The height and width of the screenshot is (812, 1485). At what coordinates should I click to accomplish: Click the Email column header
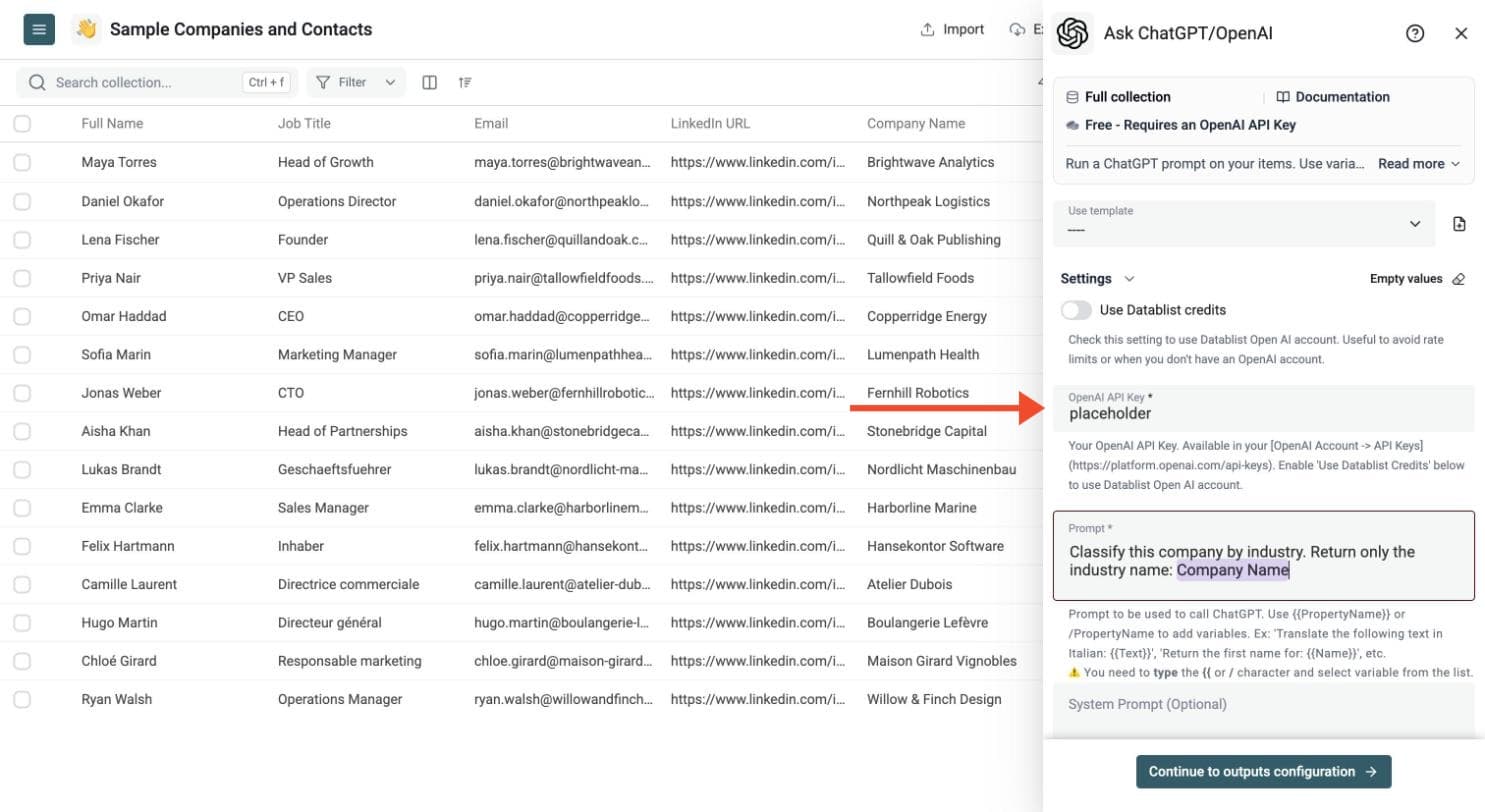(491, 124)
